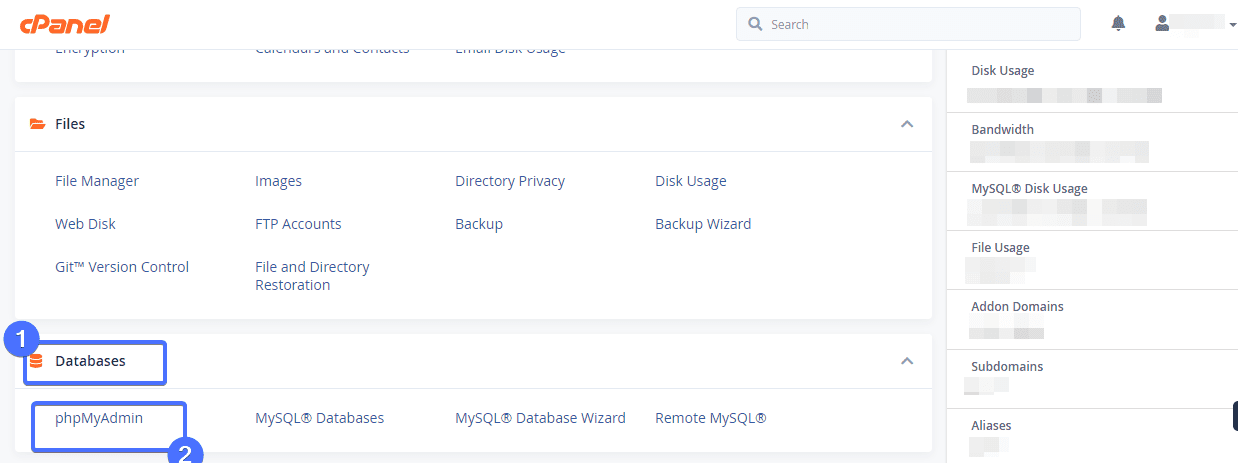Open the notifications bell icon
This screenshot has height=463, width=1238.
(x=1118, y=24)
